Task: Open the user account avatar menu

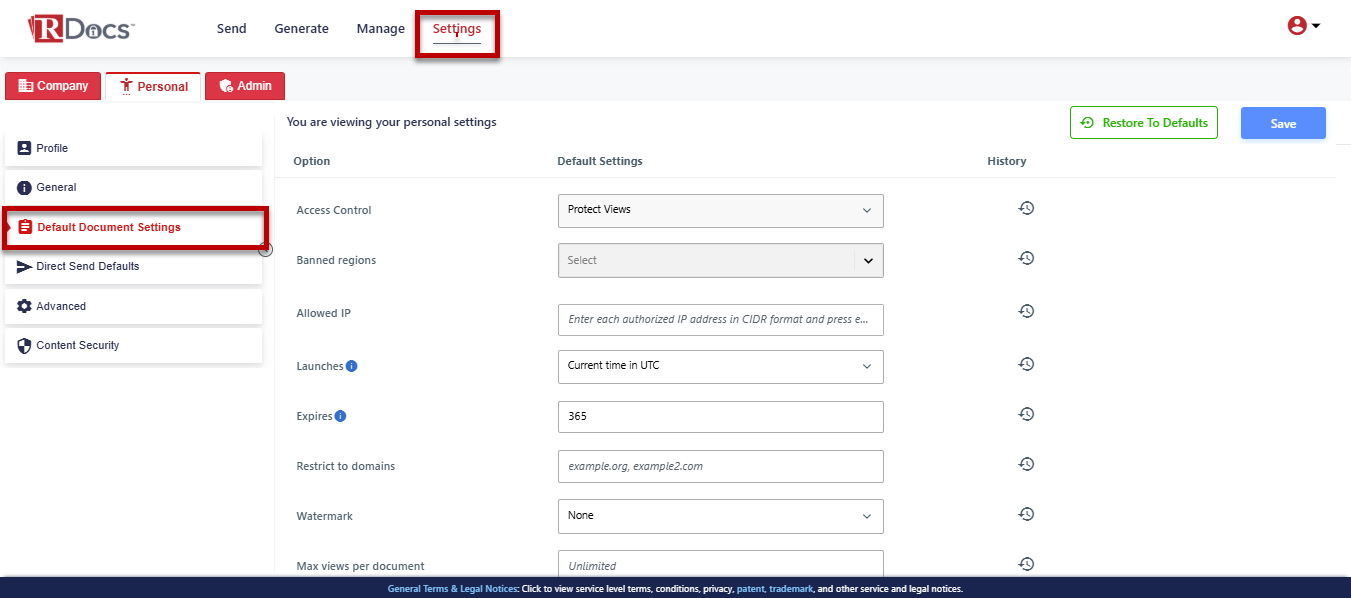Action: [1303, 27]
